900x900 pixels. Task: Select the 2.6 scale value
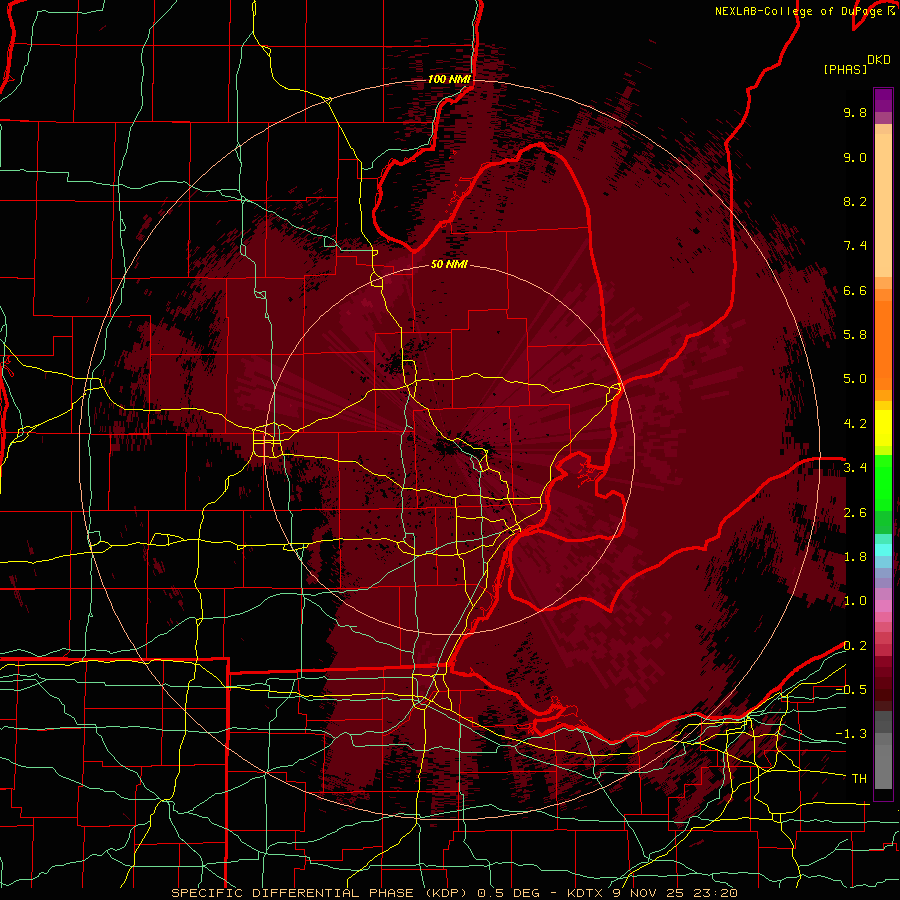point(855,513)
